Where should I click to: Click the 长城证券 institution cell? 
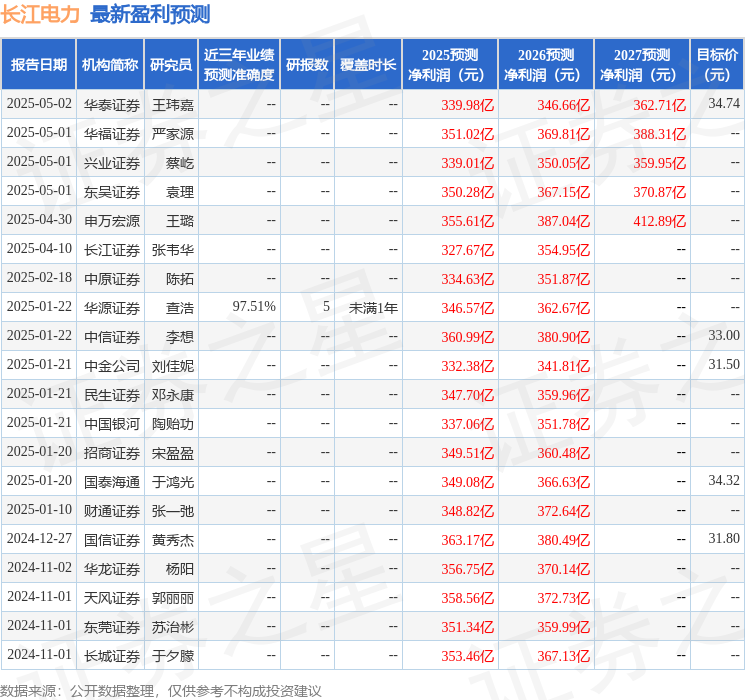pyautogui.click(x=112, y=656)
